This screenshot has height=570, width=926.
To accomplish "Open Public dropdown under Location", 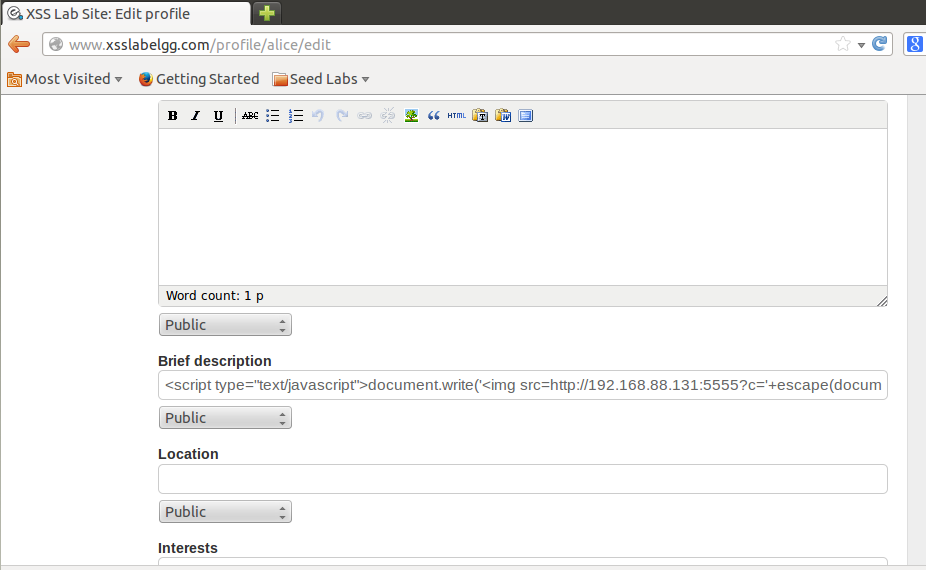I will 225,512.
